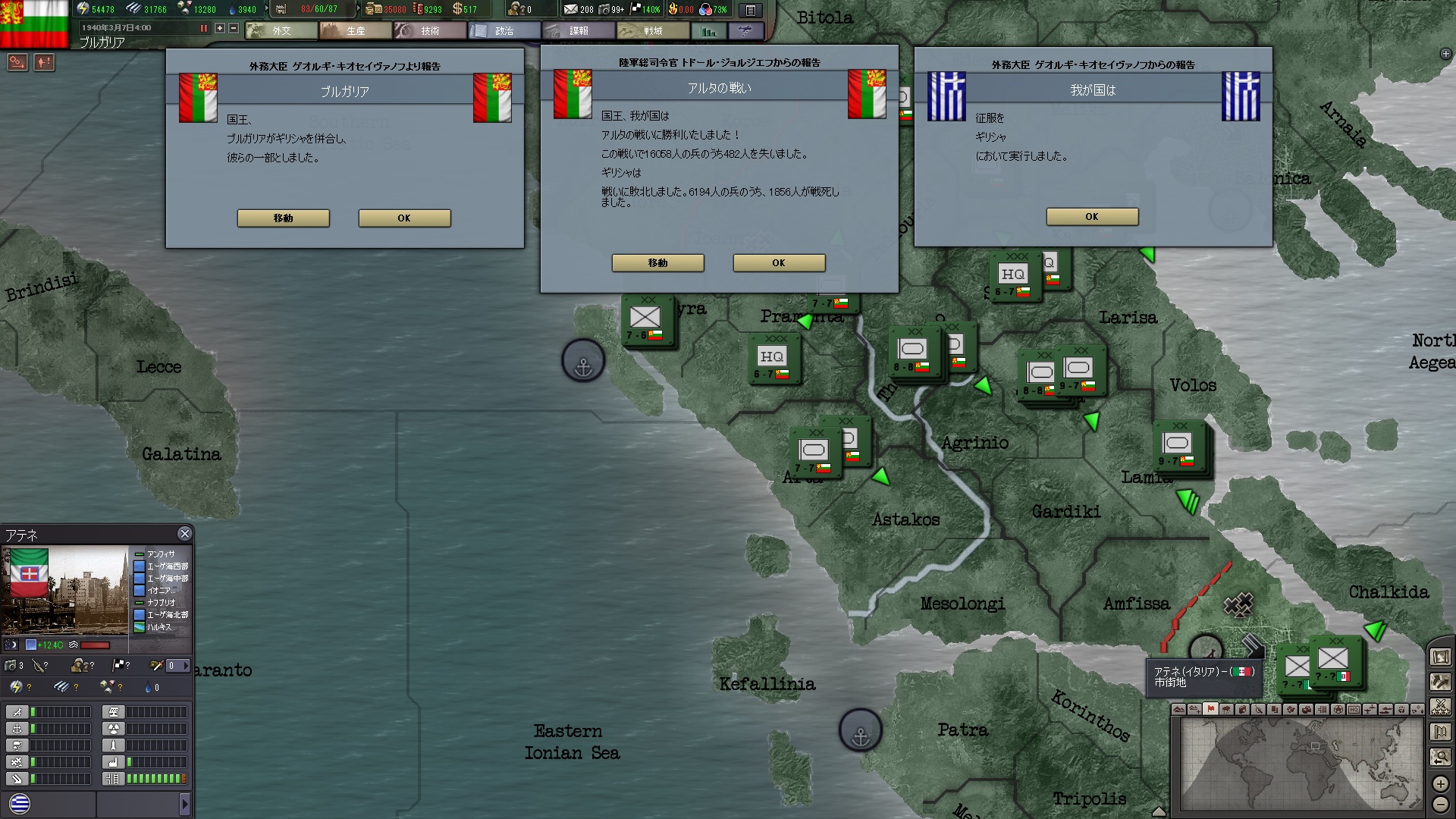Click OK on the アルタの戦い battle report
Image resolution: width=1456 pixels, height=819 pixels.
pyautogui.click(x=779, y=263)
